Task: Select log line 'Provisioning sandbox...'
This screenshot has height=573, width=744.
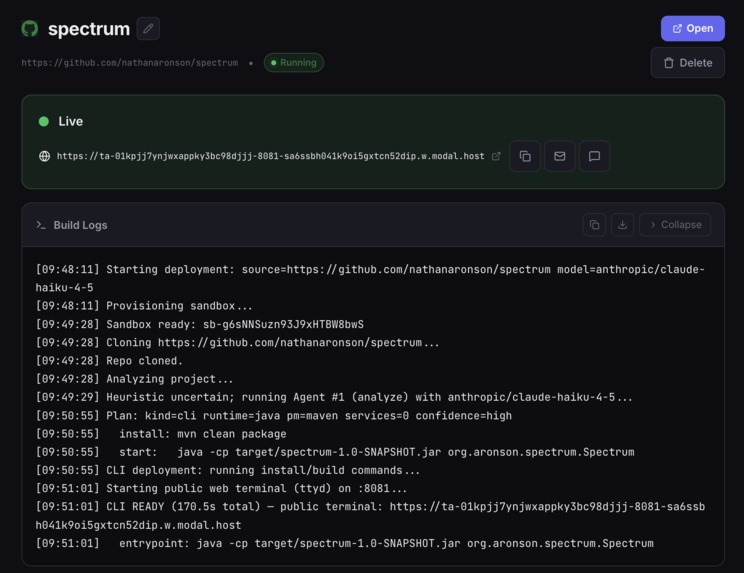Action: pyautogui.click(x=144, y=306)
